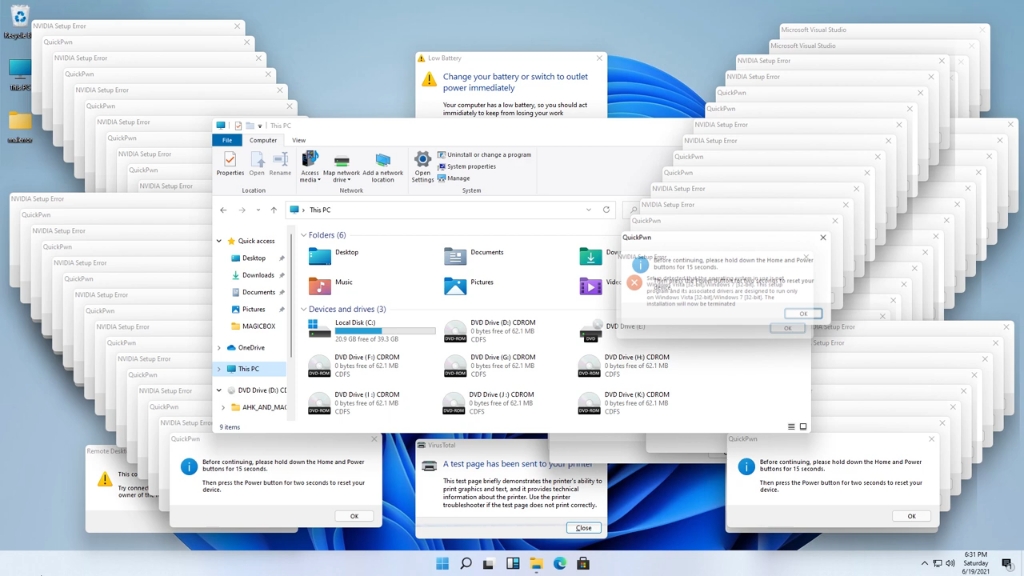Image resolution: width=1024 pixels, height=576 pixels.
Task: Open taskbar Search
Action: tap(466, 563)
